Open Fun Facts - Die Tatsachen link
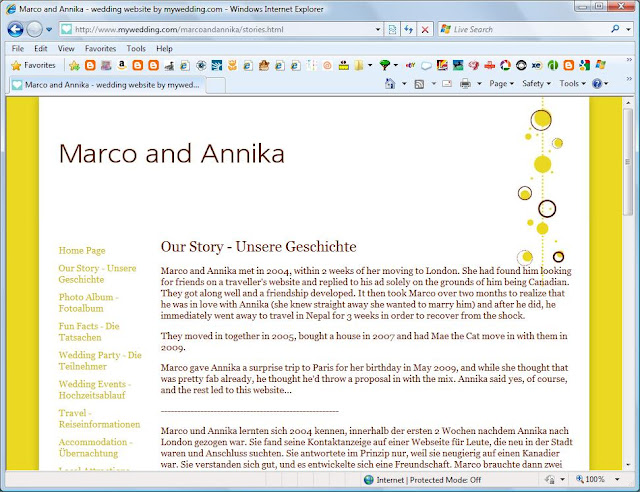Viewport: 640px width, 492px height. coord(89,332)
